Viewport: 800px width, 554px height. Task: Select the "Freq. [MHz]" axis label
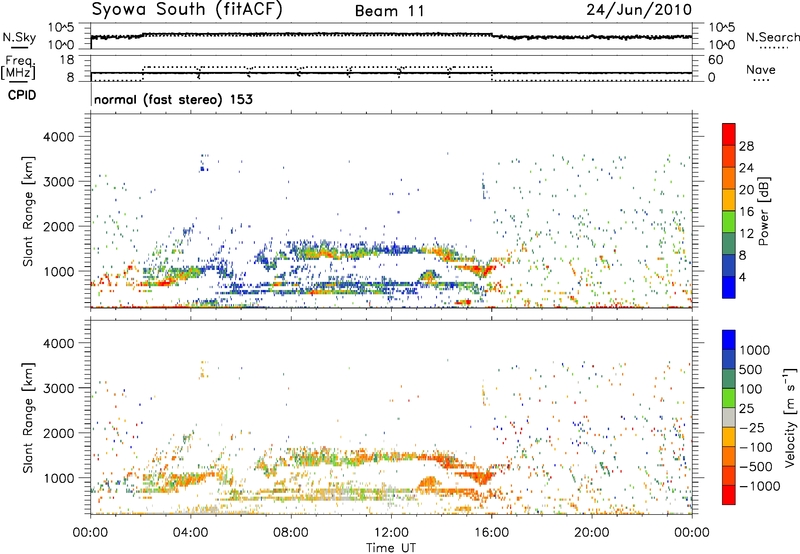(19, 68)
